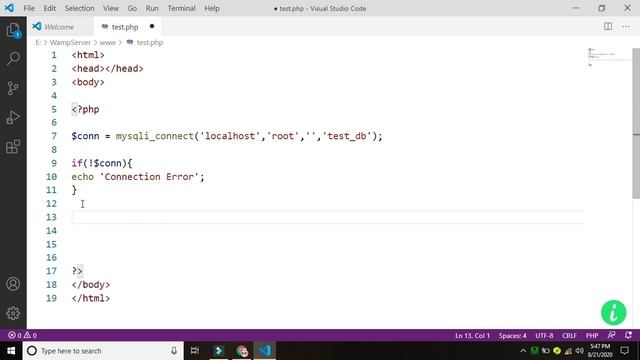Click the <head></head> line

107,69
